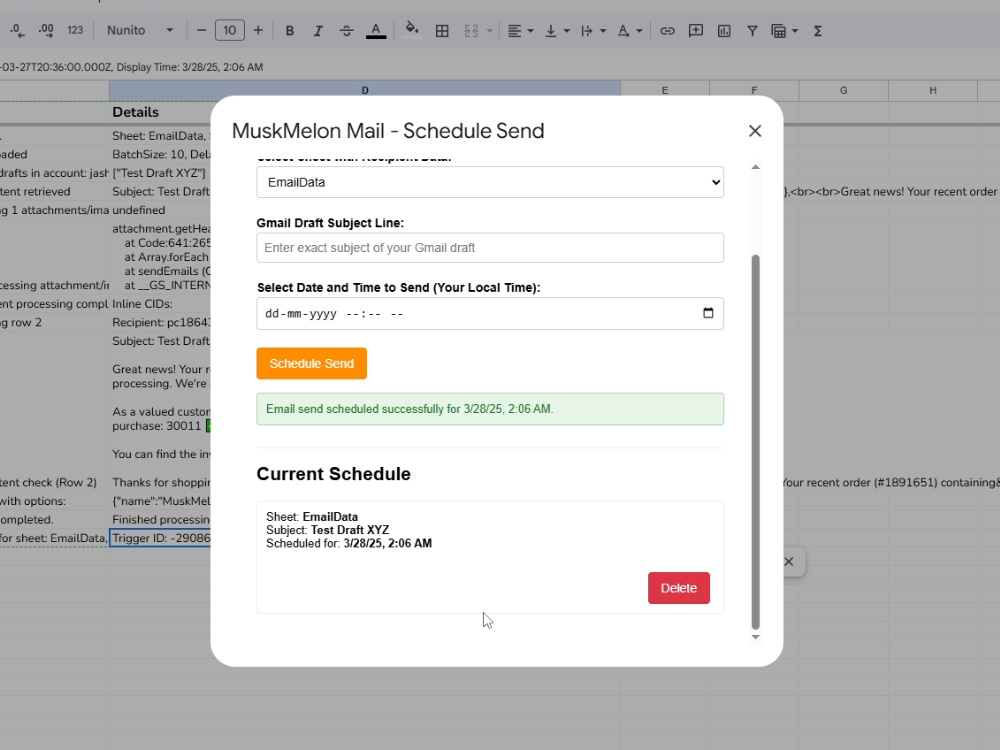The width and height of the screenshot is (1000, 750).
Task: Select the column E header
Action: tap(665, 91)
